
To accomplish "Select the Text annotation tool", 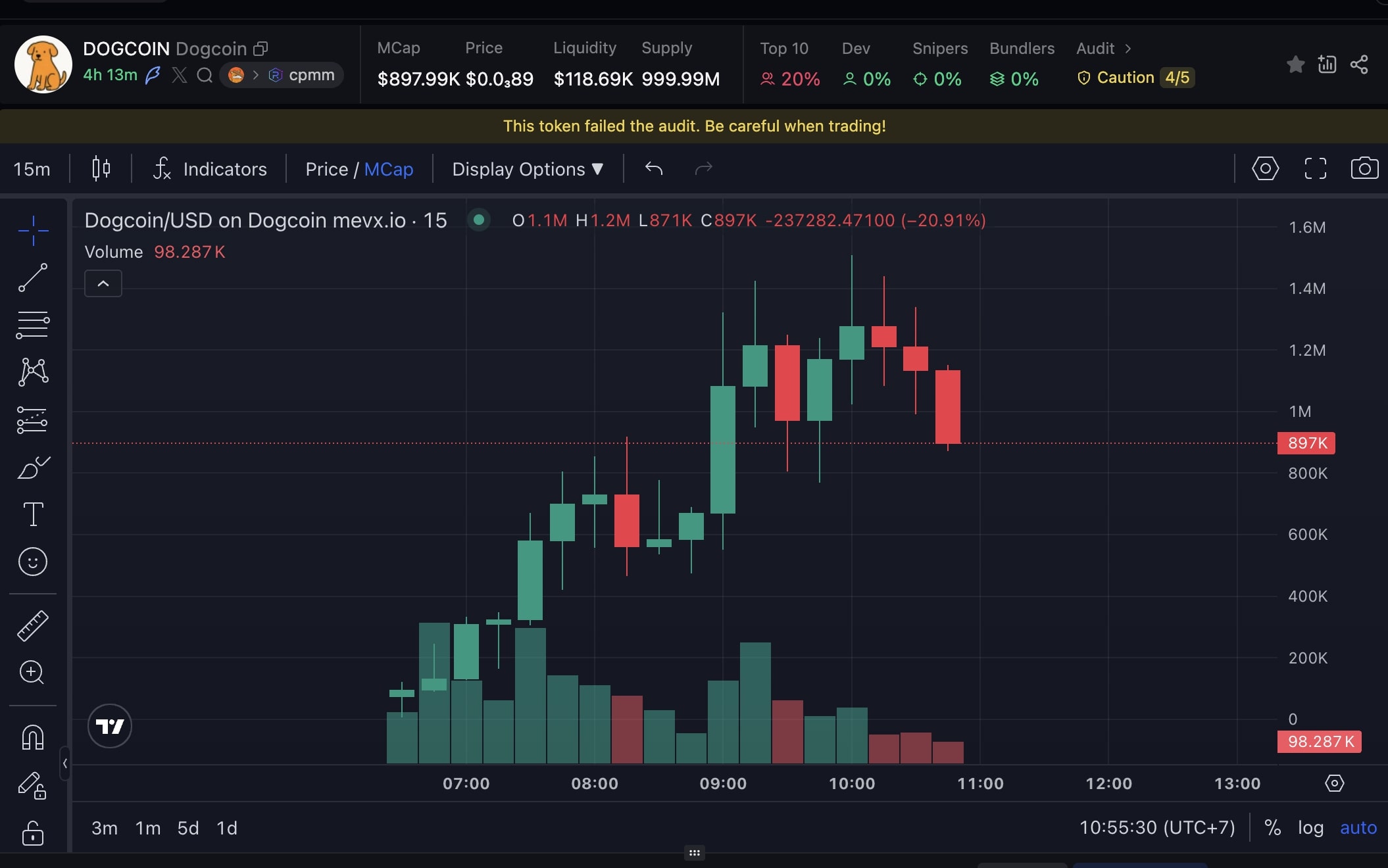I will [x=33, y=514].
